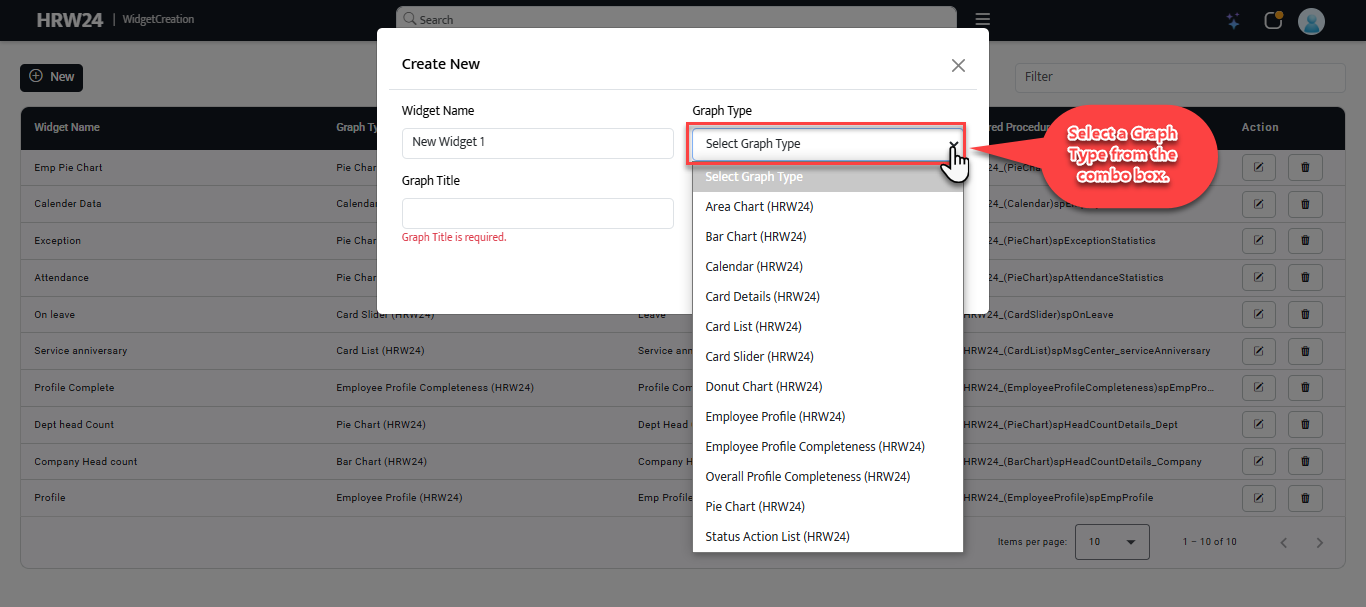
Task: Go to next page of results
Action: pos(1319,542)
